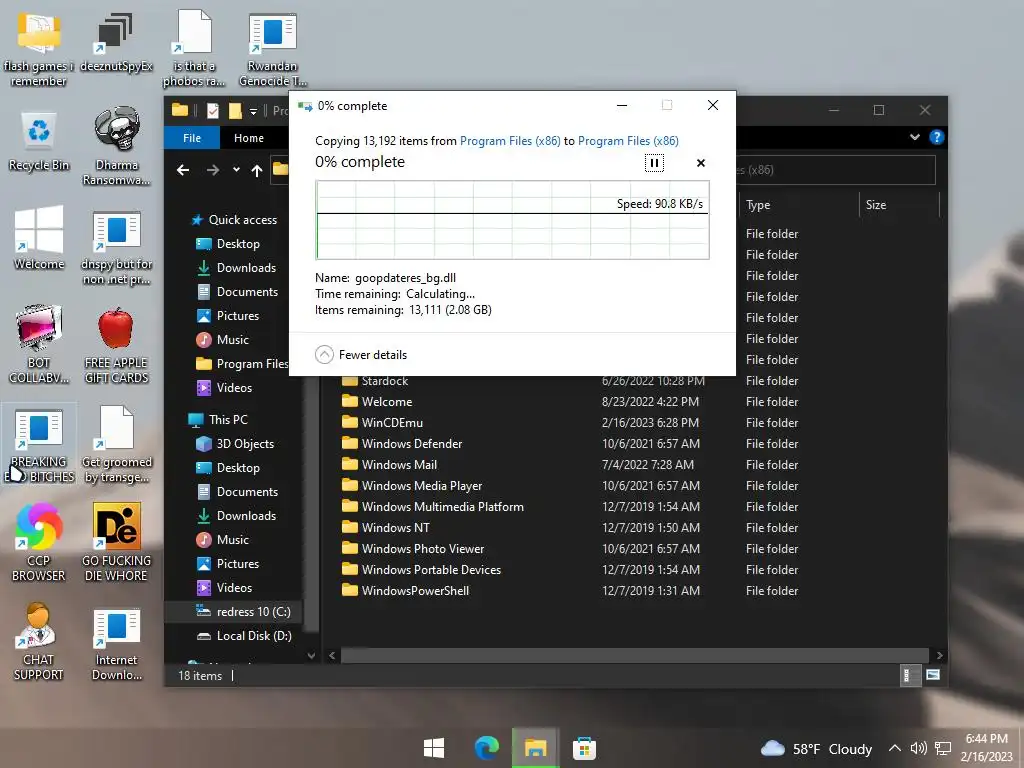Select the Windows Defender folder
The width and height of the screenshot is (1024, 768).
tap(402, 443)
